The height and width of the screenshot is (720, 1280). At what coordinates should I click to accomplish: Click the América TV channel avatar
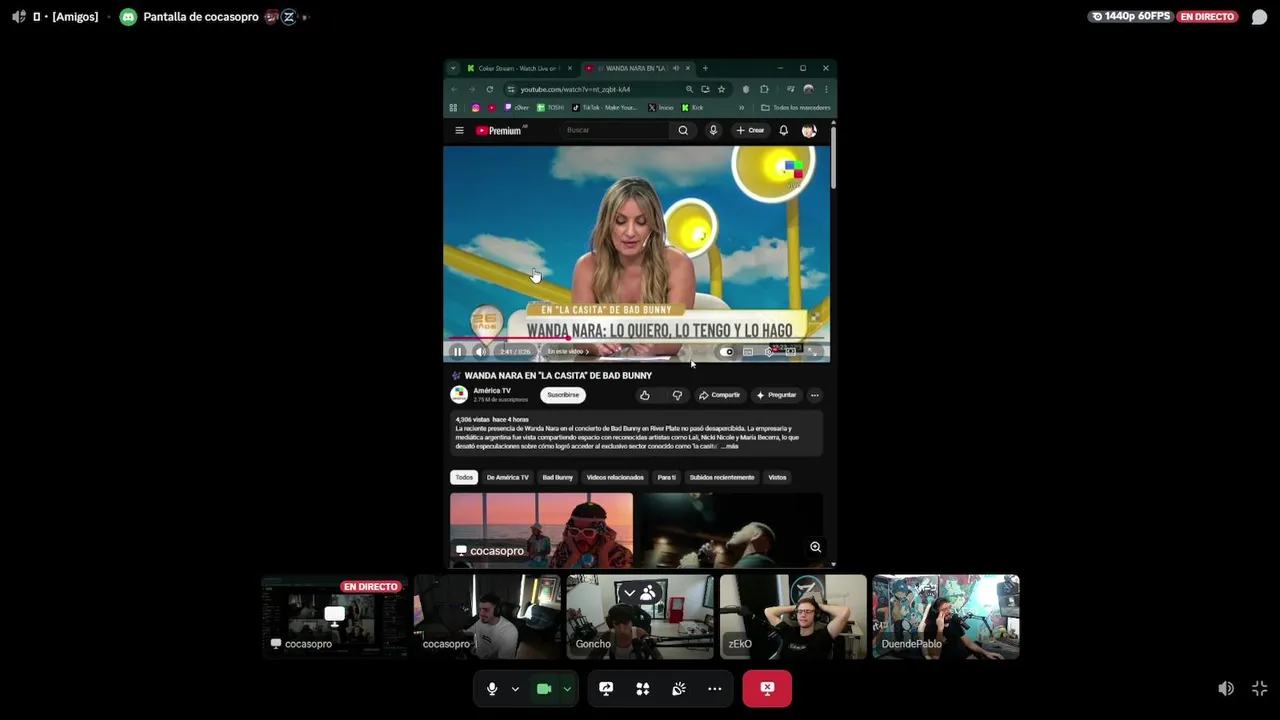click(x=459, y=395)
